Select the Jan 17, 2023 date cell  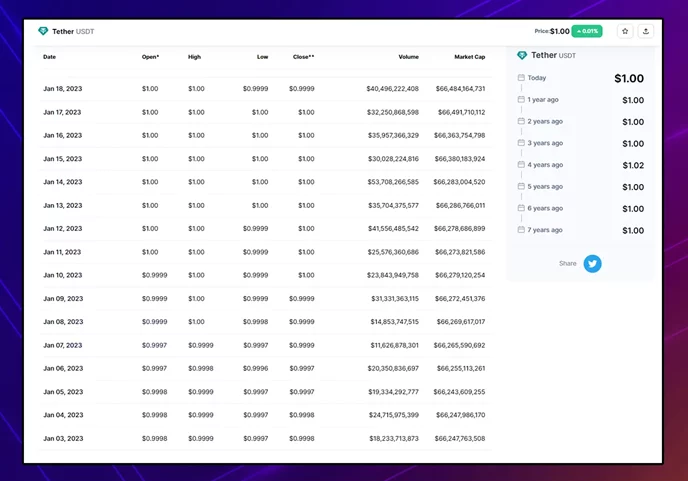coord(62,112)
